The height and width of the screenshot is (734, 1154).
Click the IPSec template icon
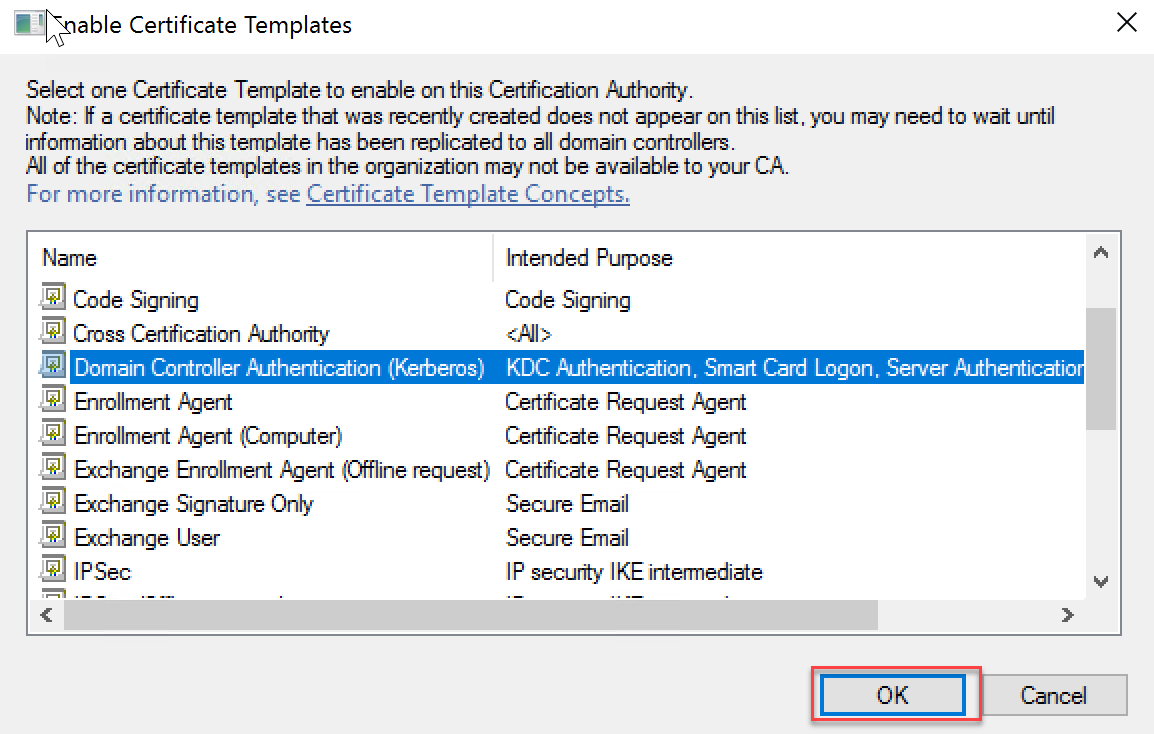52,571
